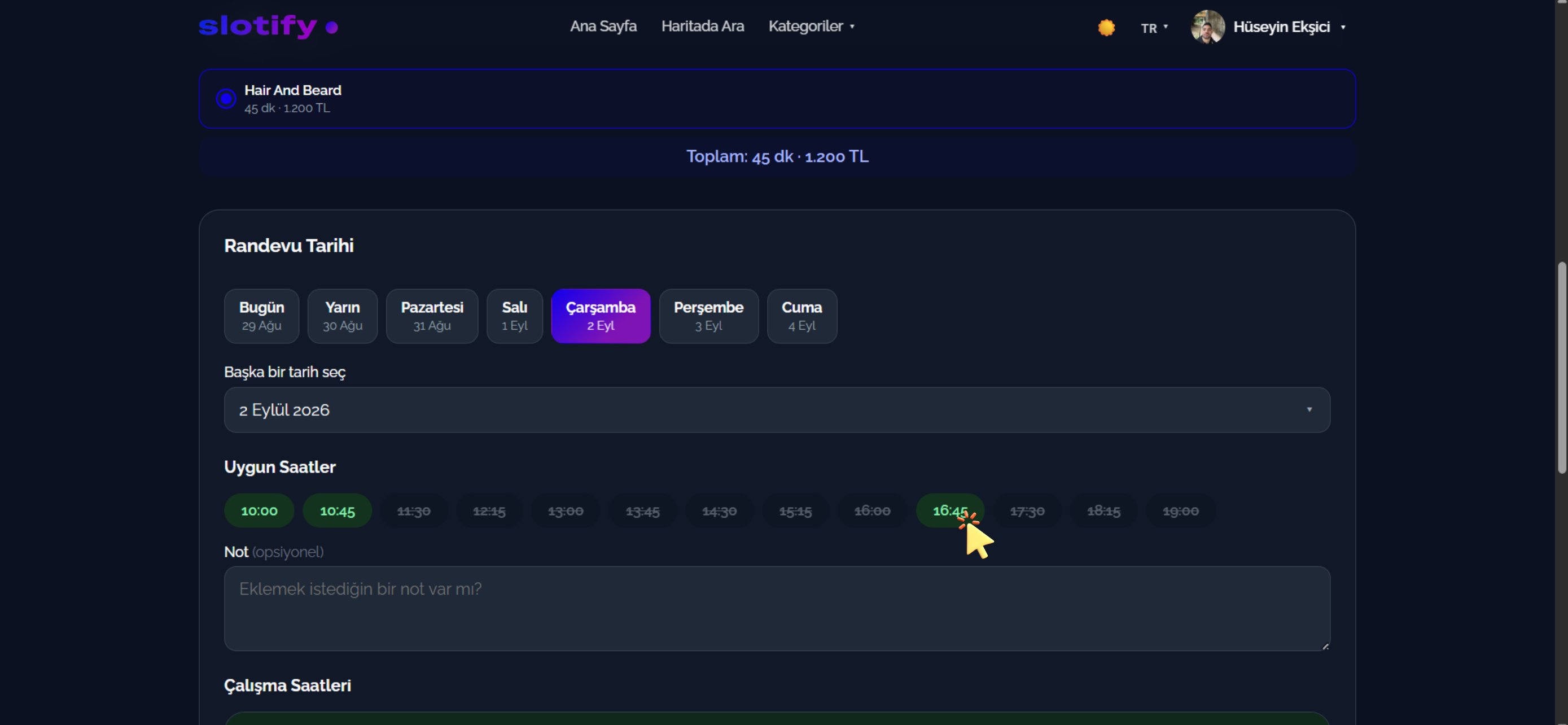Open the TR language selector
Screen dimensions: 1568x725
[x=1154, y=28]
